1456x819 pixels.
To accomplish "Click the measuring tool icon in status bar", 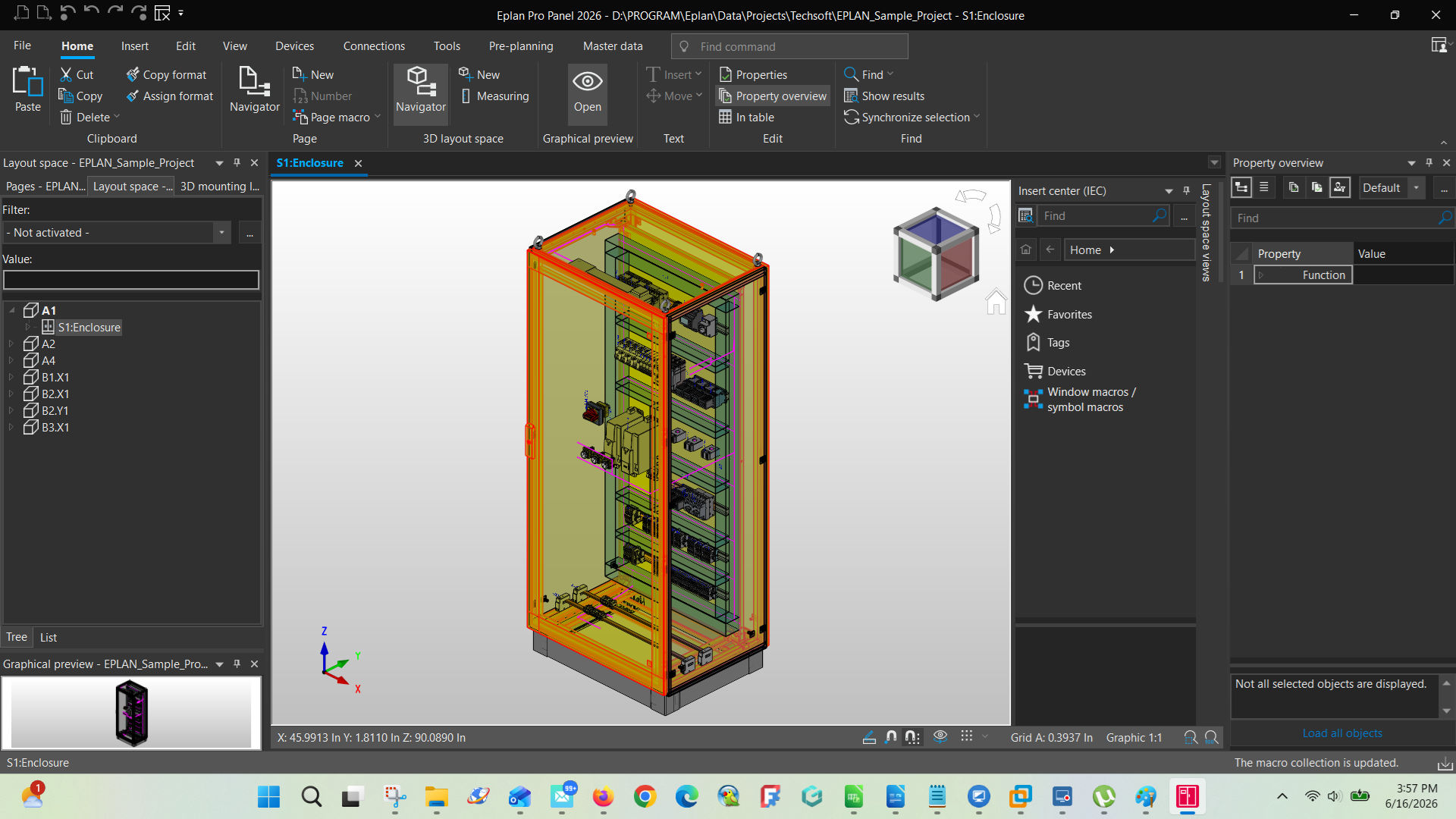I will 869,737.
